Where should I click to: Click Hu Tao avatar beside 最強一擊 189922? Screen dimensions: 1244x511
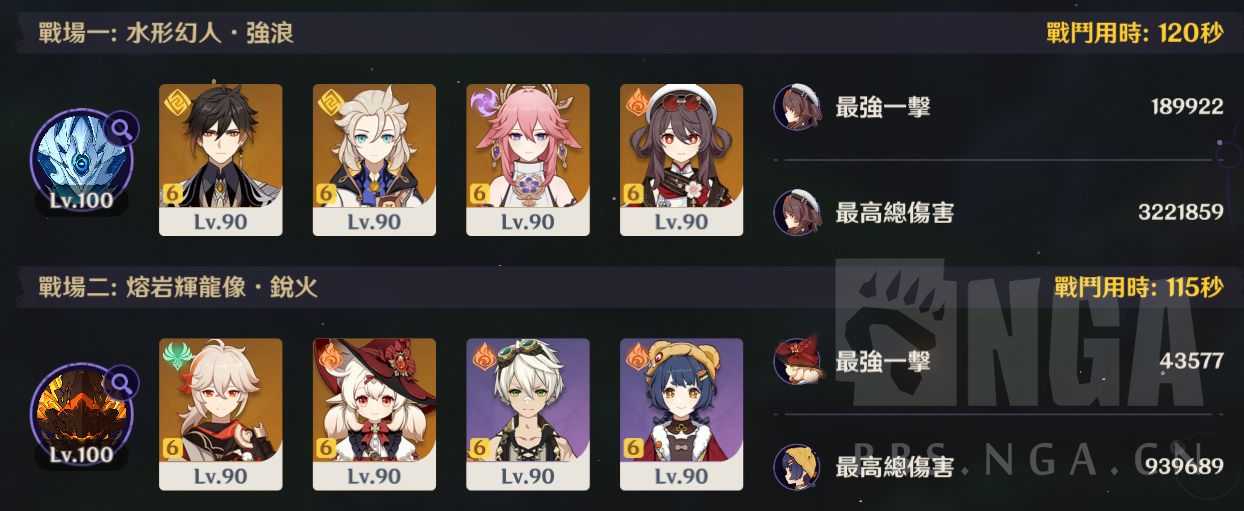pos(798,107)
